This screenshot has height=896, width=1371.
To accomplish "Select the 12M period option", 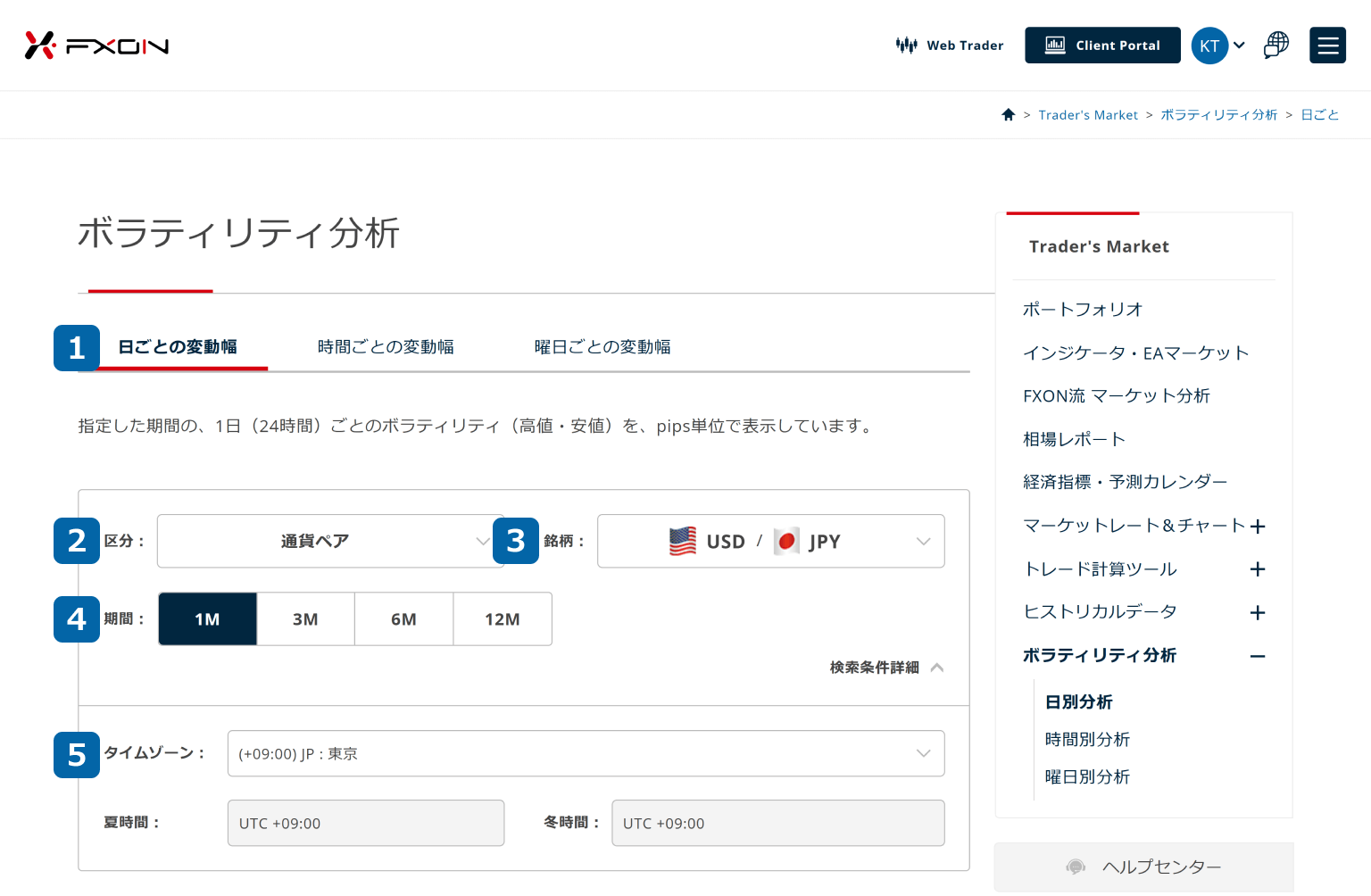I will (503, 619).
